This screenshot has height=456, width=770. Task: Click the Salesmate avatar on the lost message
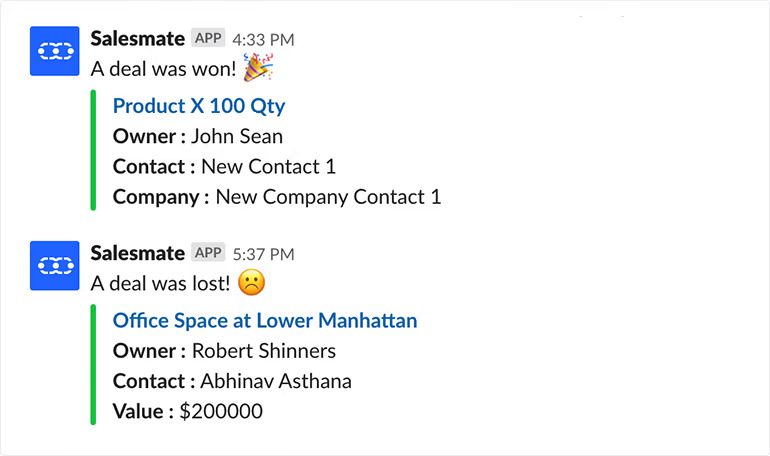tap(55, 266)
